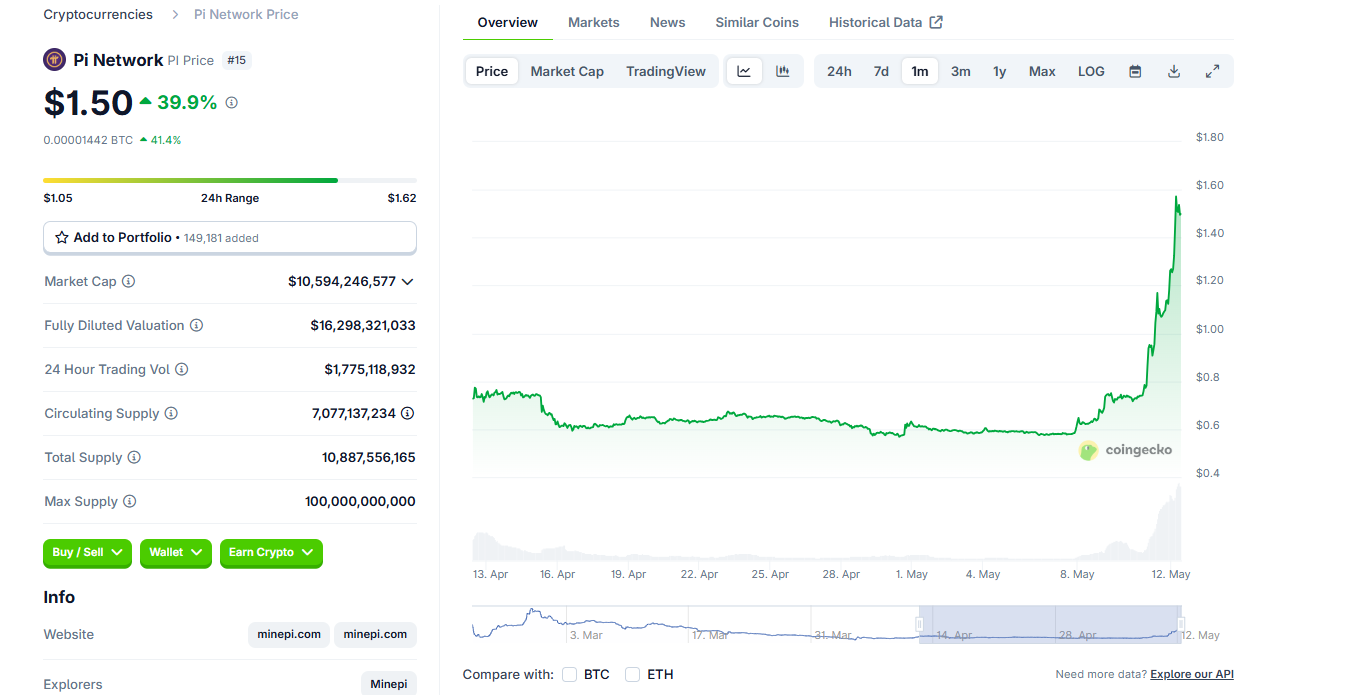
Task: Click Add to Portfolio button
Action: [230, 238]
